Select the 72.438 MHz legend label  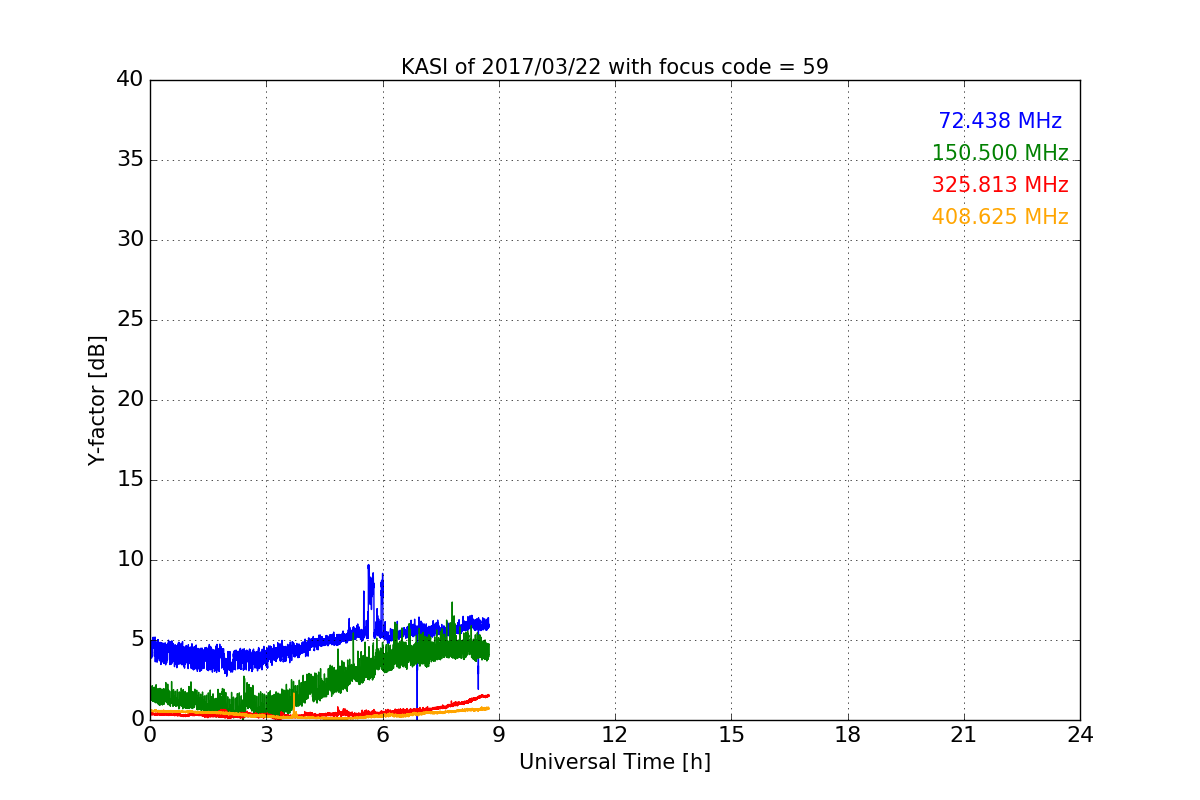point(1000,121)
